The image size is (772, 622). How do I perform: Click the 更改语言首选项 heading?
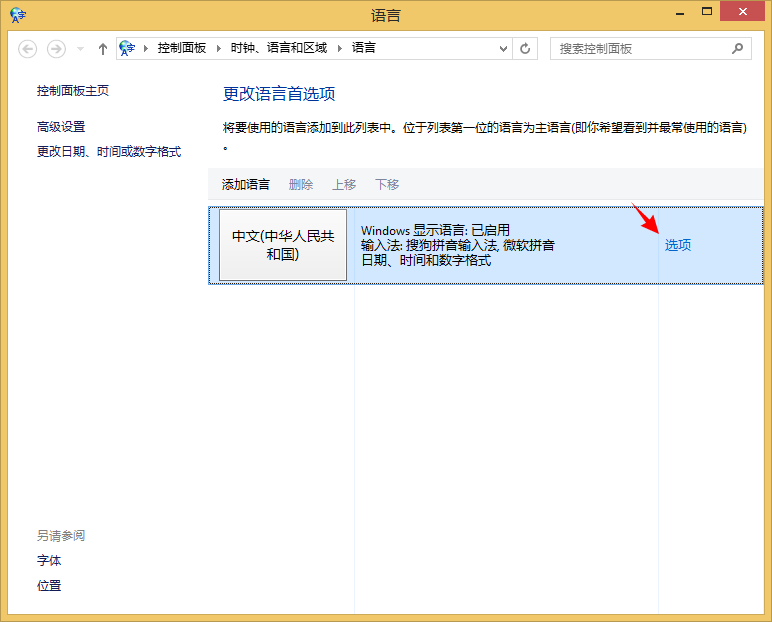point(279,94)
